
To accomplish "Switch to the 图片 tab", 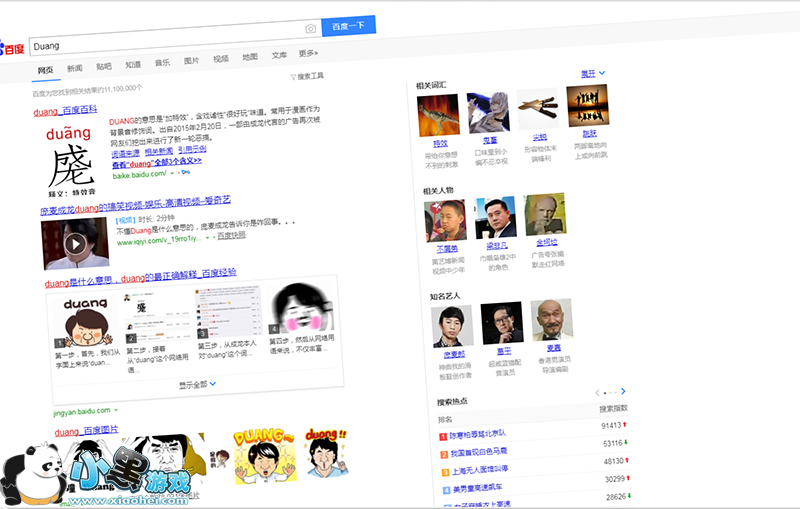I will coord(191,61).
